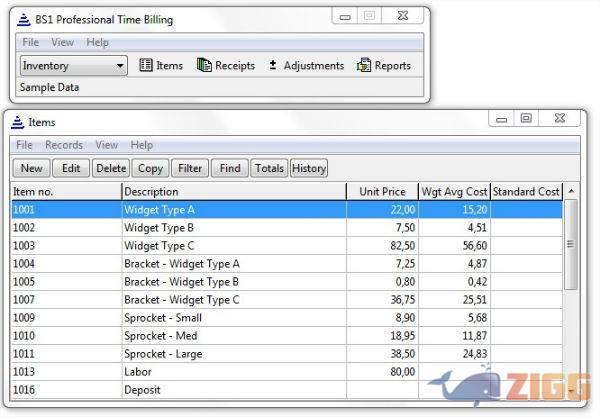Viewport: 600px width, 417px height.
Task: Open the Help menu in main window
Action: pyautogui.click(x=97, y=43)
